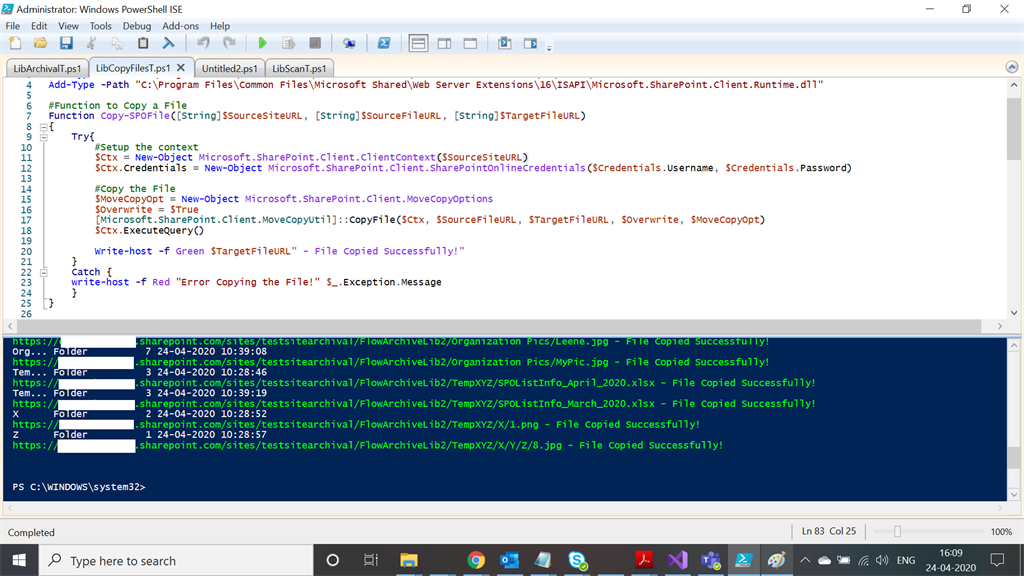
Task: Open Skype from taskbar
Action: (x=577, y=560)
